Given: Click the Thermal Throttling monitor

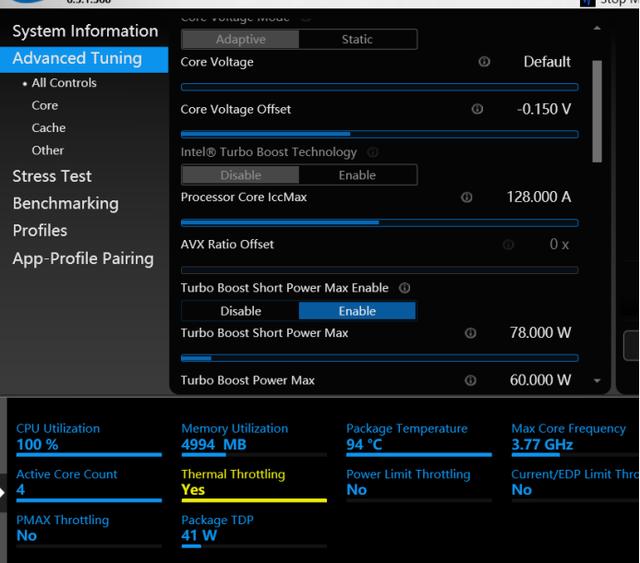Looking at the screenshot, I should click(x=254, y=485).
